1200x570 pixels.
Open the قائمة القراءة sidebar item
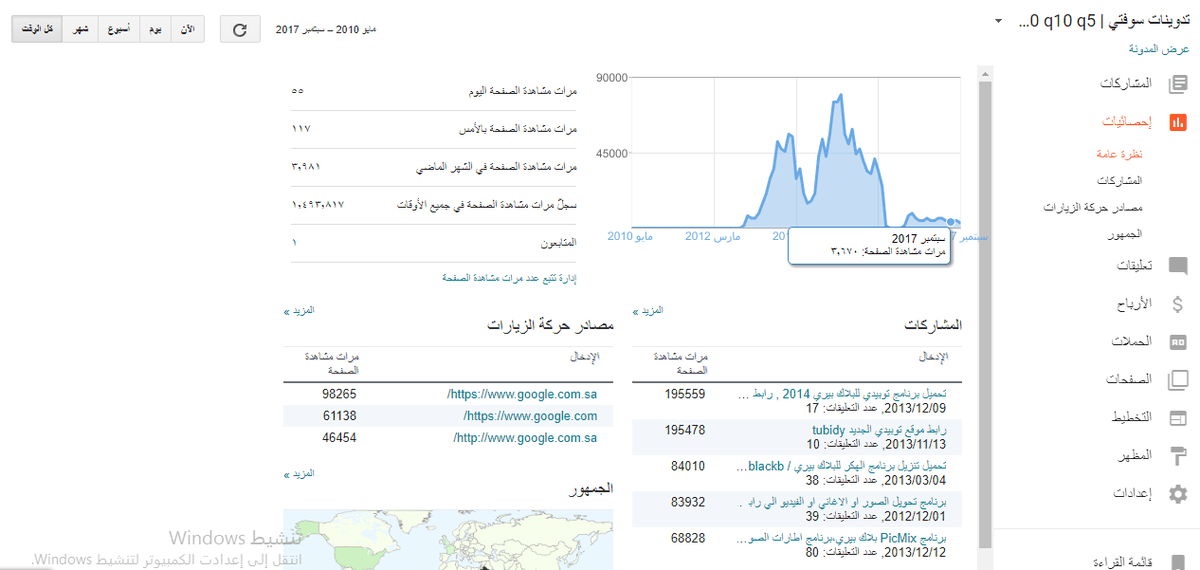click(1125, 561)
